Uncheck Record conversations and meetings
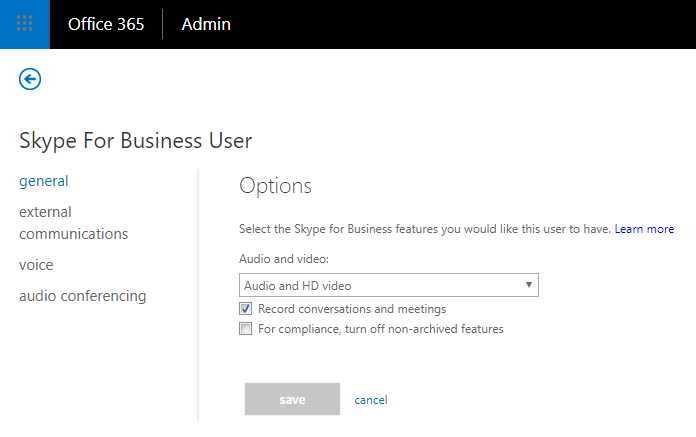 click(x=245, y=309)
